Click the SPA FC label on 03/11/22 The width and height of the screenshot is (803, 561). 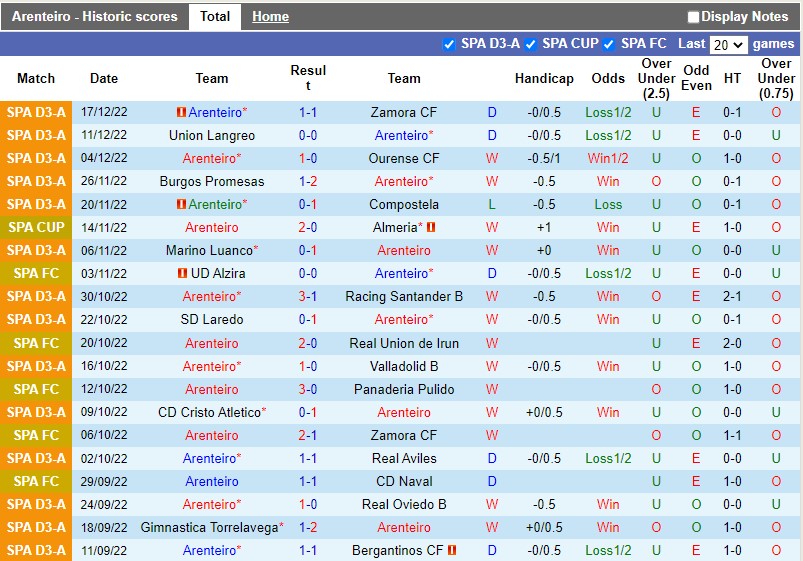(x=36, y=273)
